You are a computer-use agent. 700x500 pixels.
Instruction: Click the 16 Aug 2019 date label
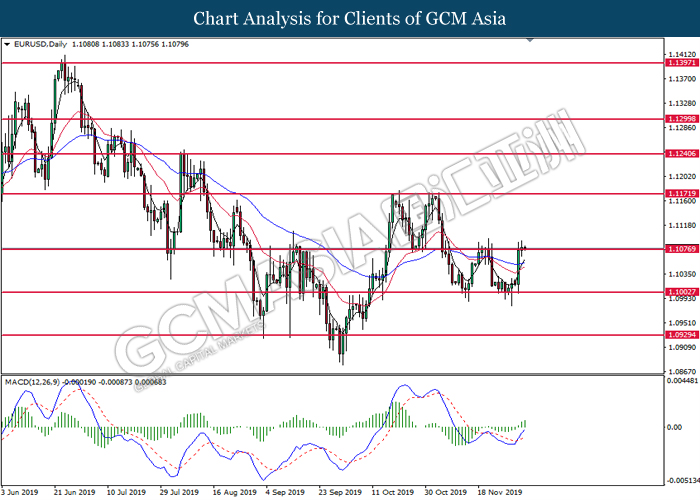point(234,492)
